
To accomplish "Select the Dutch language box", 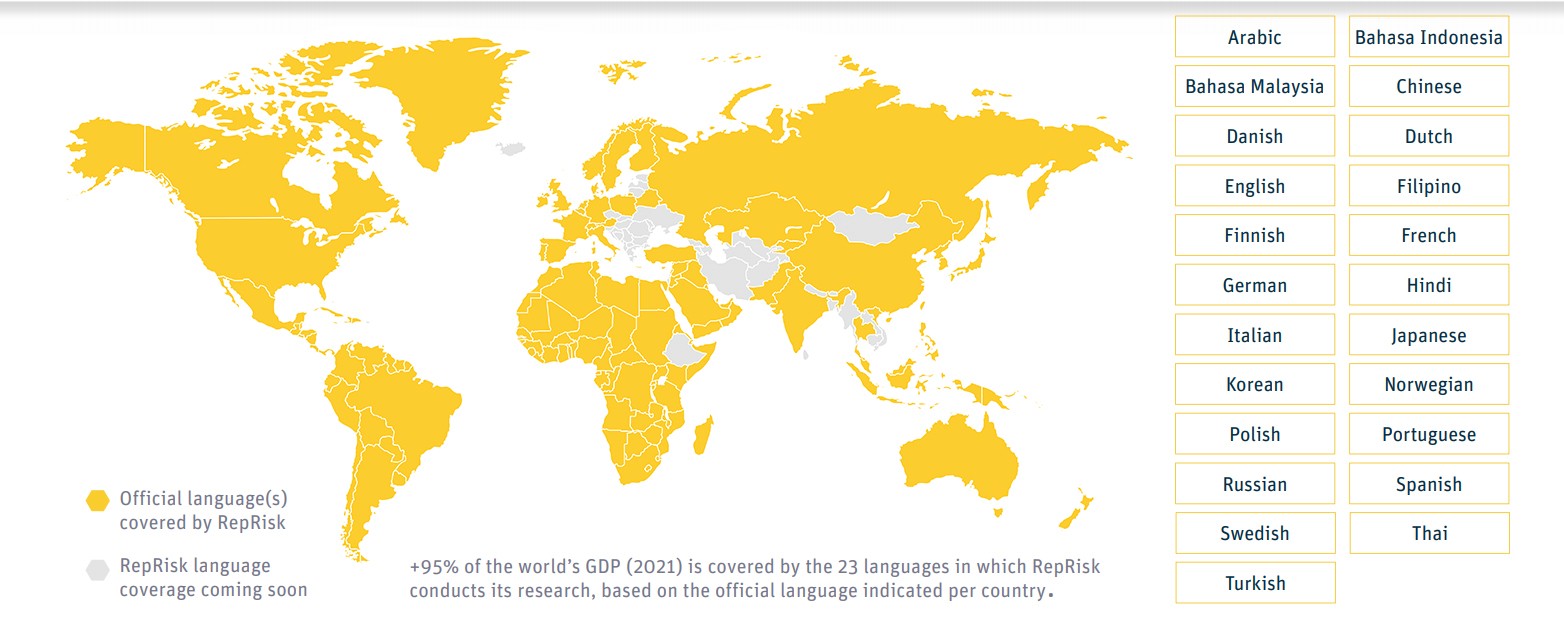I will pyautogui.click(x=1428, y=136).
